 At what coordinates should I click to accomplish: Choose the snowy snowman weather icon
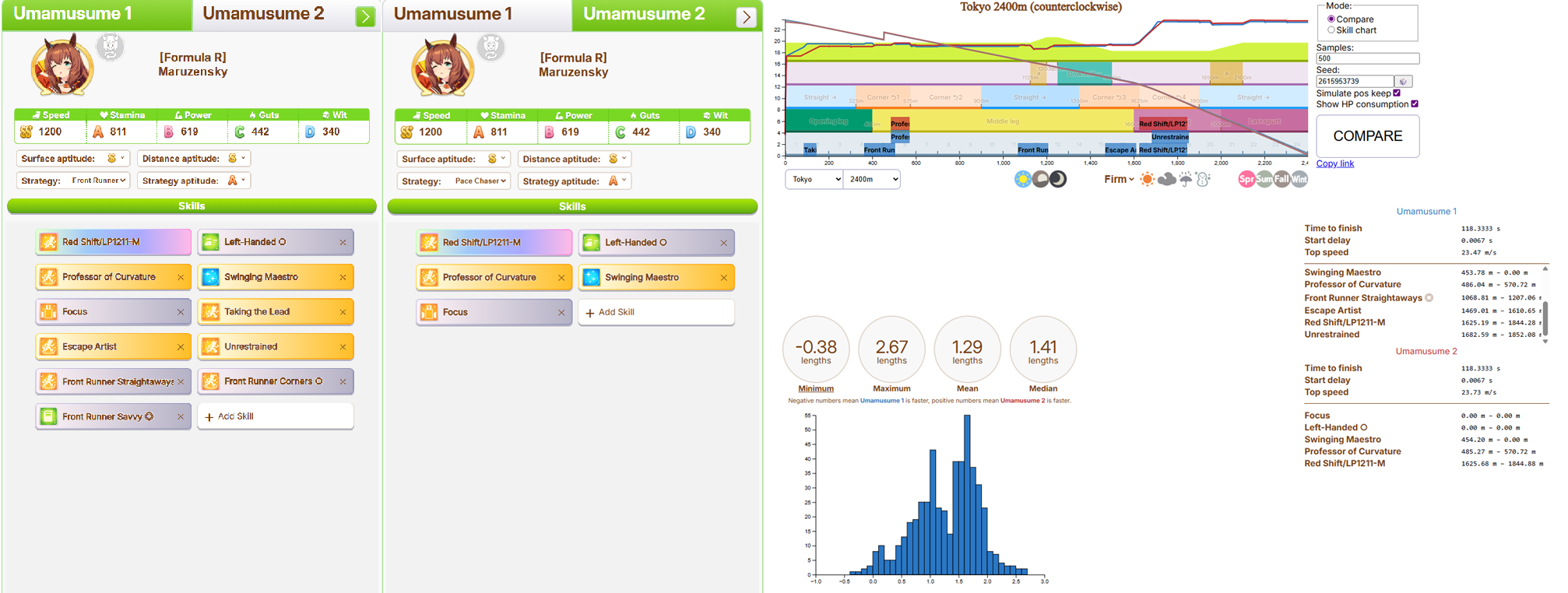point(1203,179)
